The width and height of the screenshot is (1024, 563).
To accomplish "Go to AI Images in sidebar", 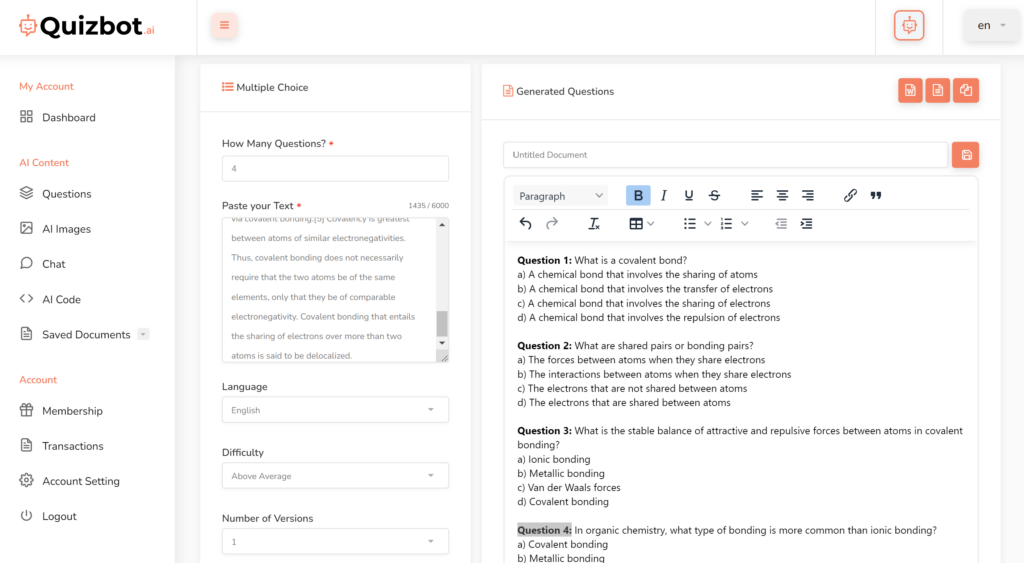I will (x=66, y=229).
